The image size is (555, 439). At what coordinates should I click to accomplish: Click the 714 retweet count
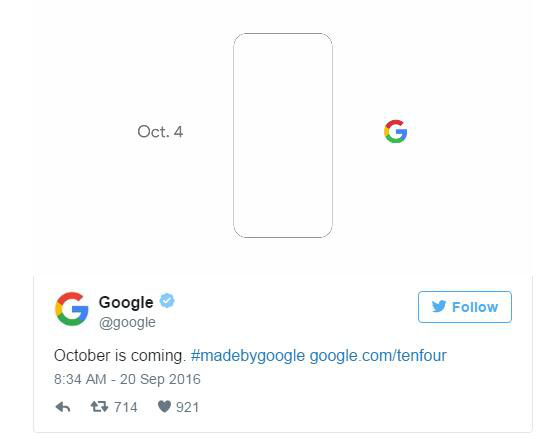(x=126, y=407)
